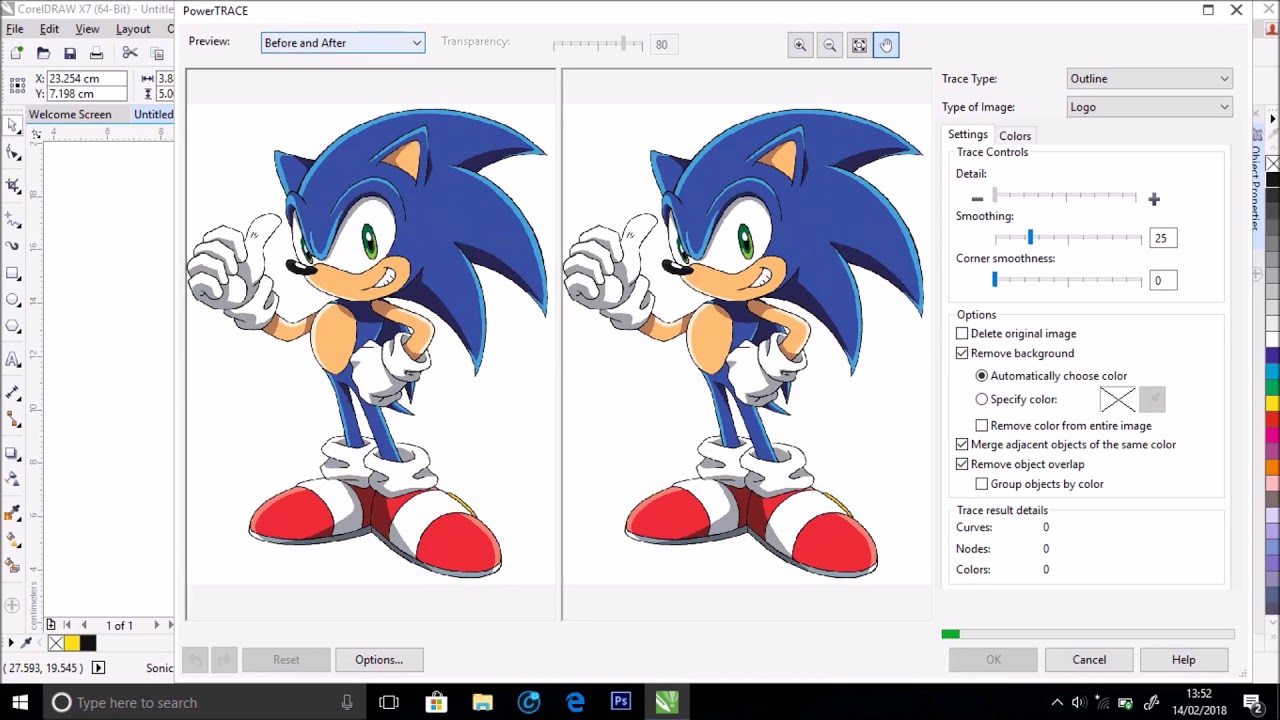Select the Ellipse tool in toolbox

(13, 300)
